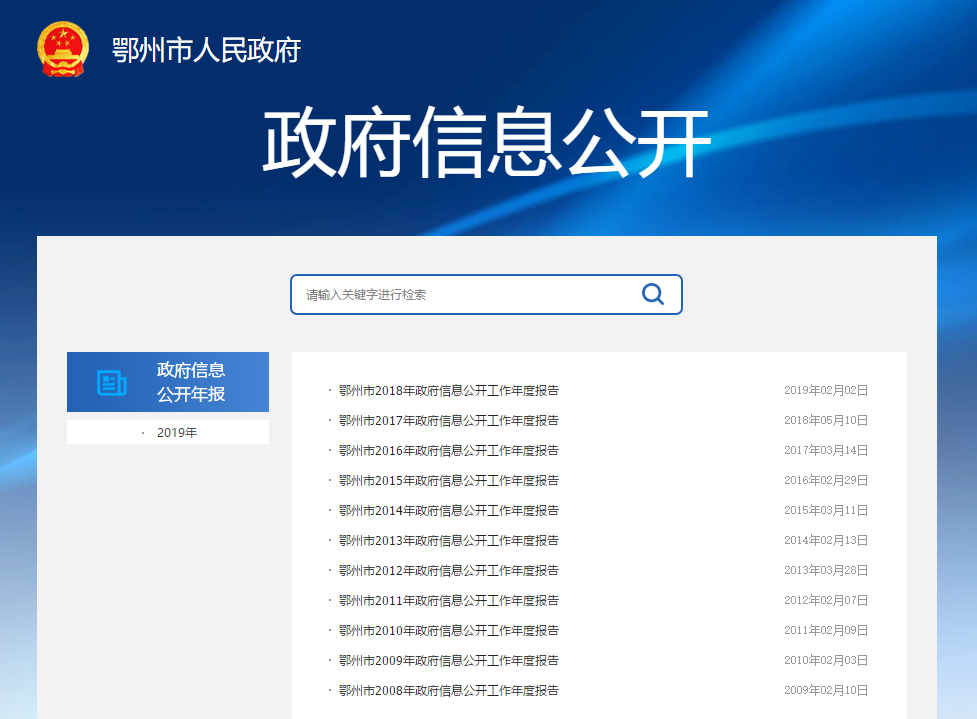Open 鄂州市人民政府 site title
This screenshot has height=719, width=977.
(206, 50)
